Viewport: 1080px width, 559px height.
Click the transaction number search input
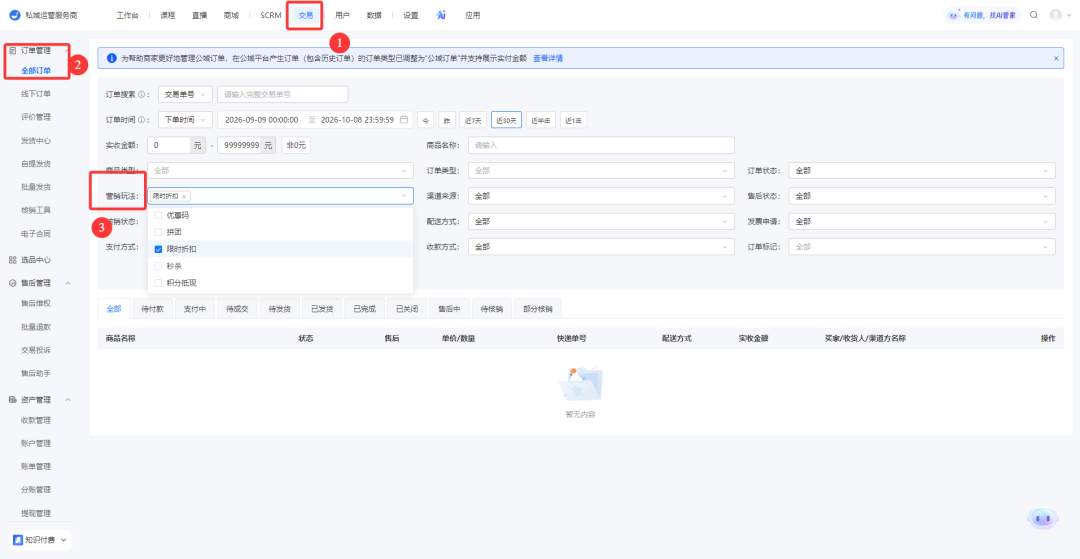[x=282, y=94]
